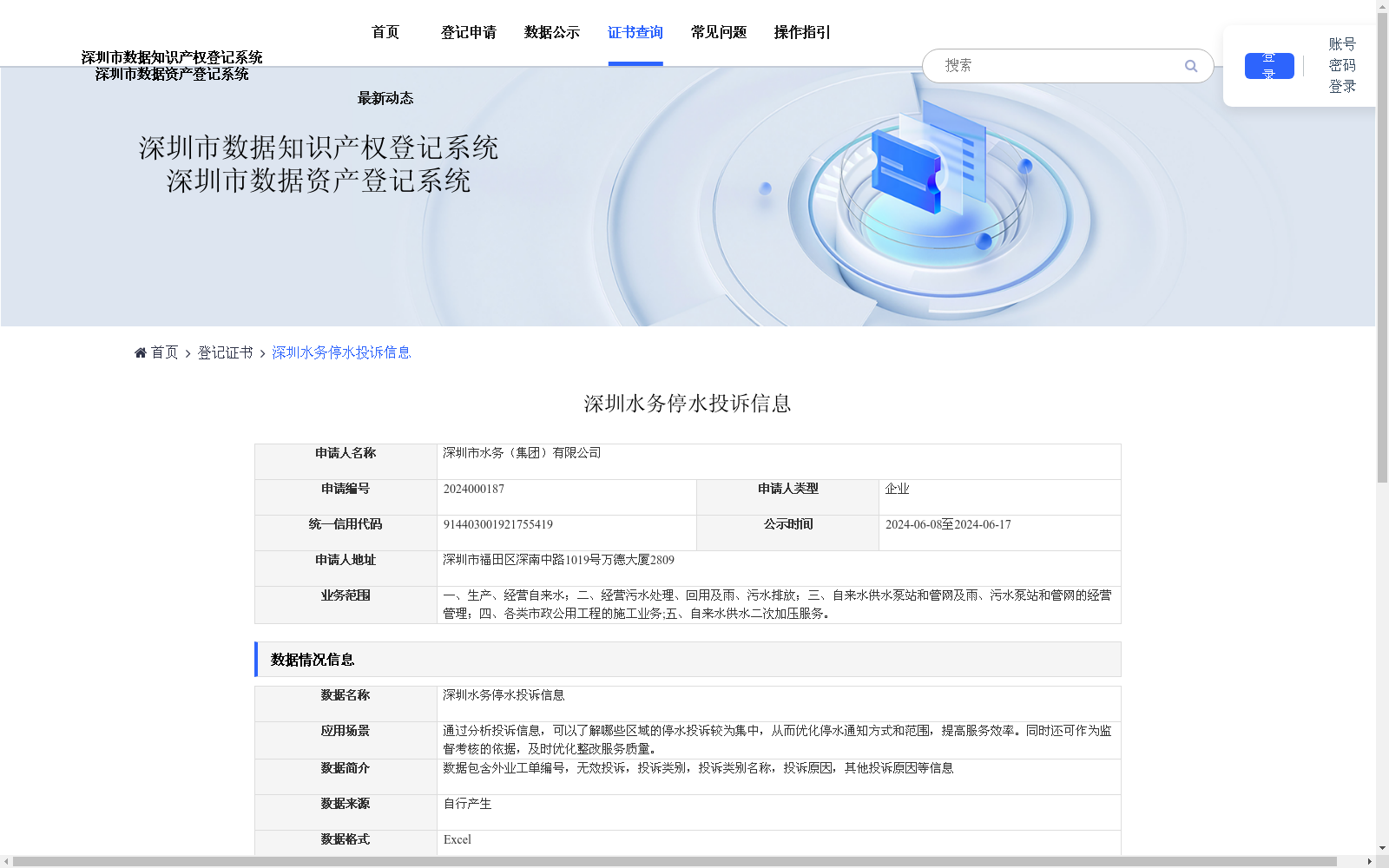This screenshot has width=1389, height=868.
Task: Click the address 深圳市福田区深南中路1019号万德大厦2809
Action: (x=558, y=560)
